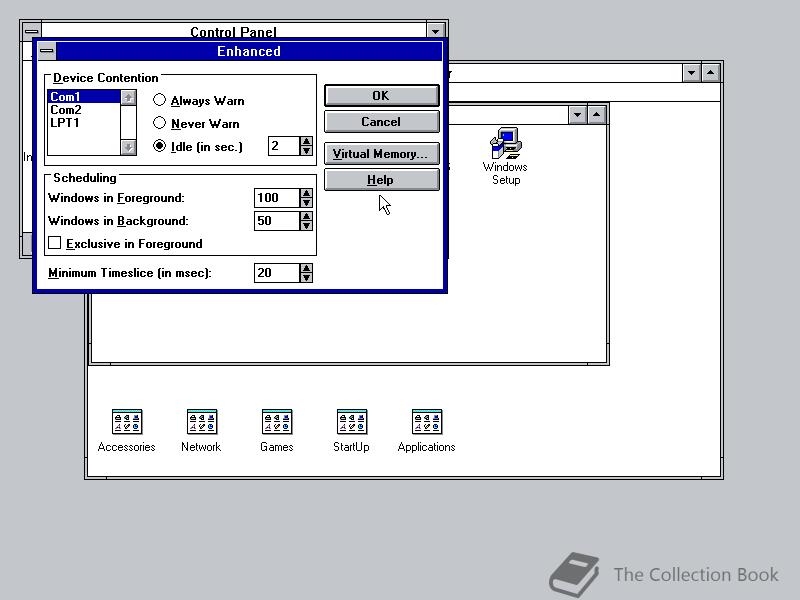The width and height of the screenshot is (800, 600).
Task: Increase Windows in Foreground value
Action: pos(306,193)
